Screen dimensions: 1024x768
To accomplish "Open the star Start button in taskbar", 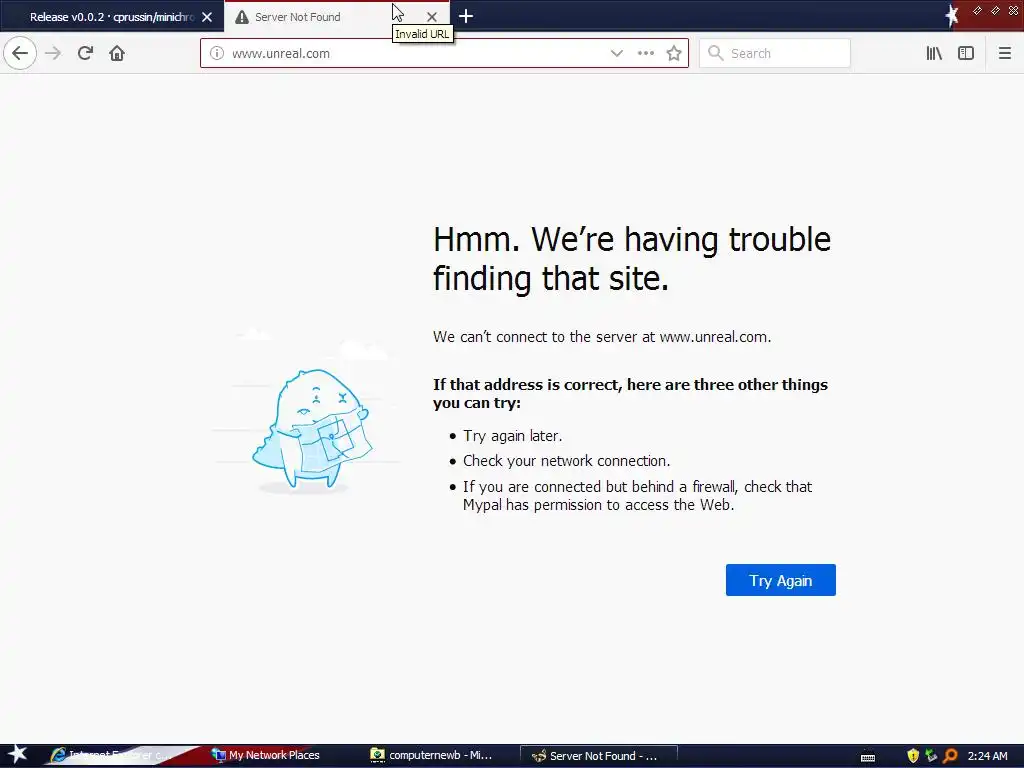I will click(17, 755).
